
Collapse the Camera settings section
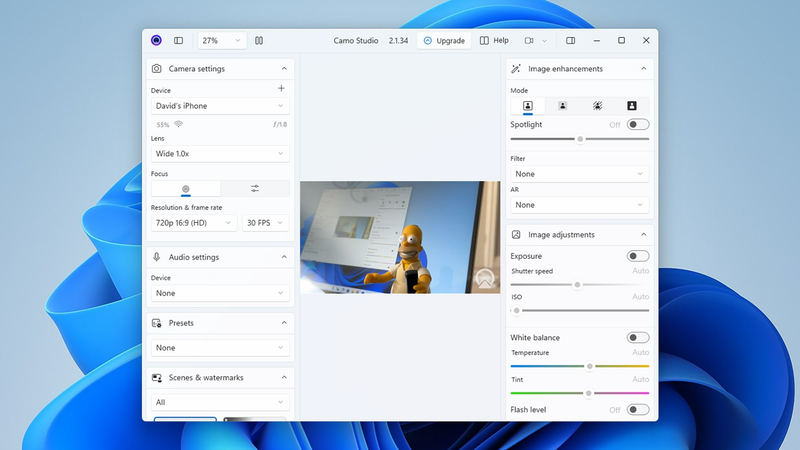[x=284, y=69]
